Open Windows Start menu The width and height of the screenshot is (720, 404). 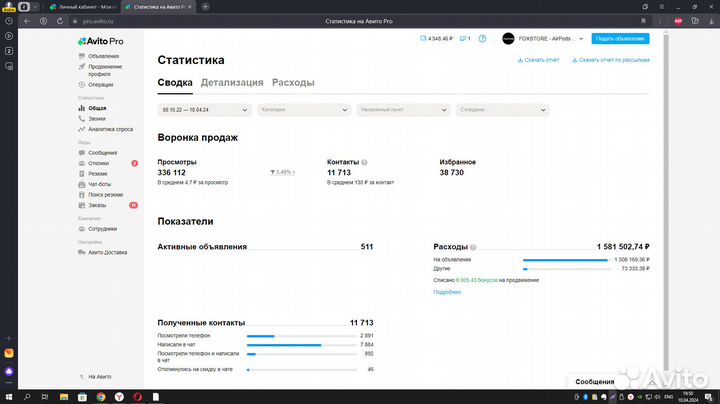click(8, 397)
